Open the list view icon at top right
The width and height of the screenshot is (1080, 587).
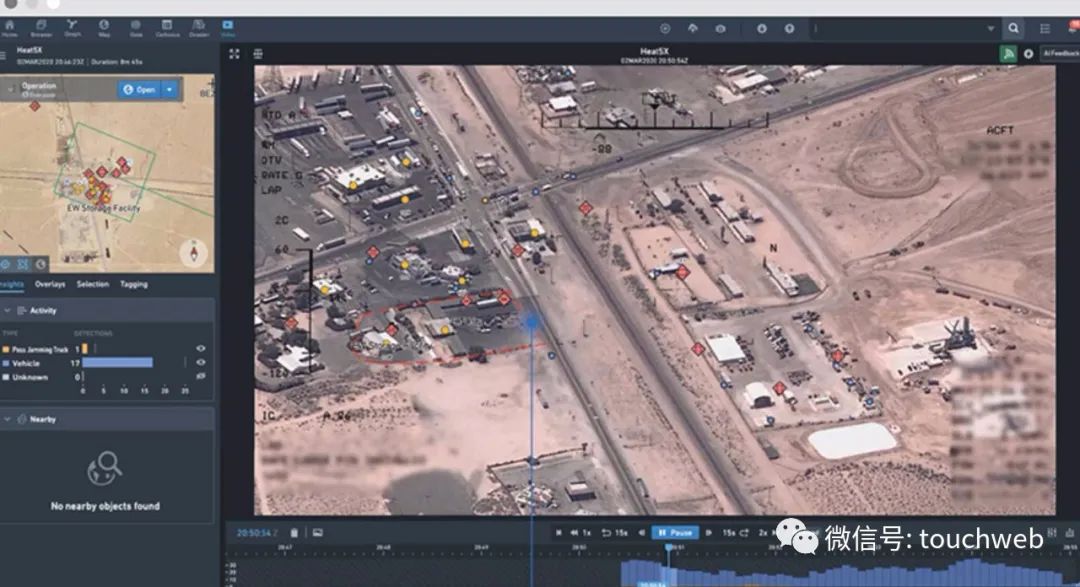[1045, 28]
